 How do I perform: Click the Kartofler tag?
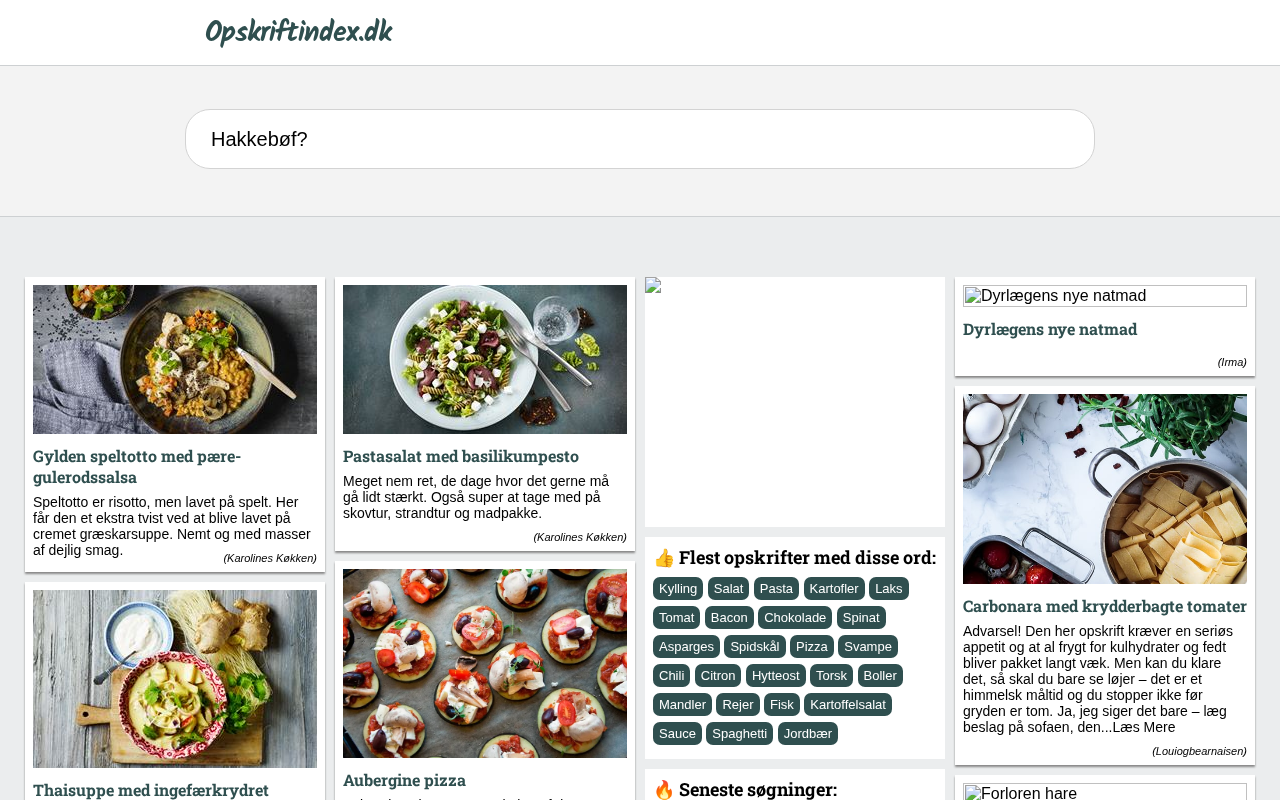pos(834,588)
